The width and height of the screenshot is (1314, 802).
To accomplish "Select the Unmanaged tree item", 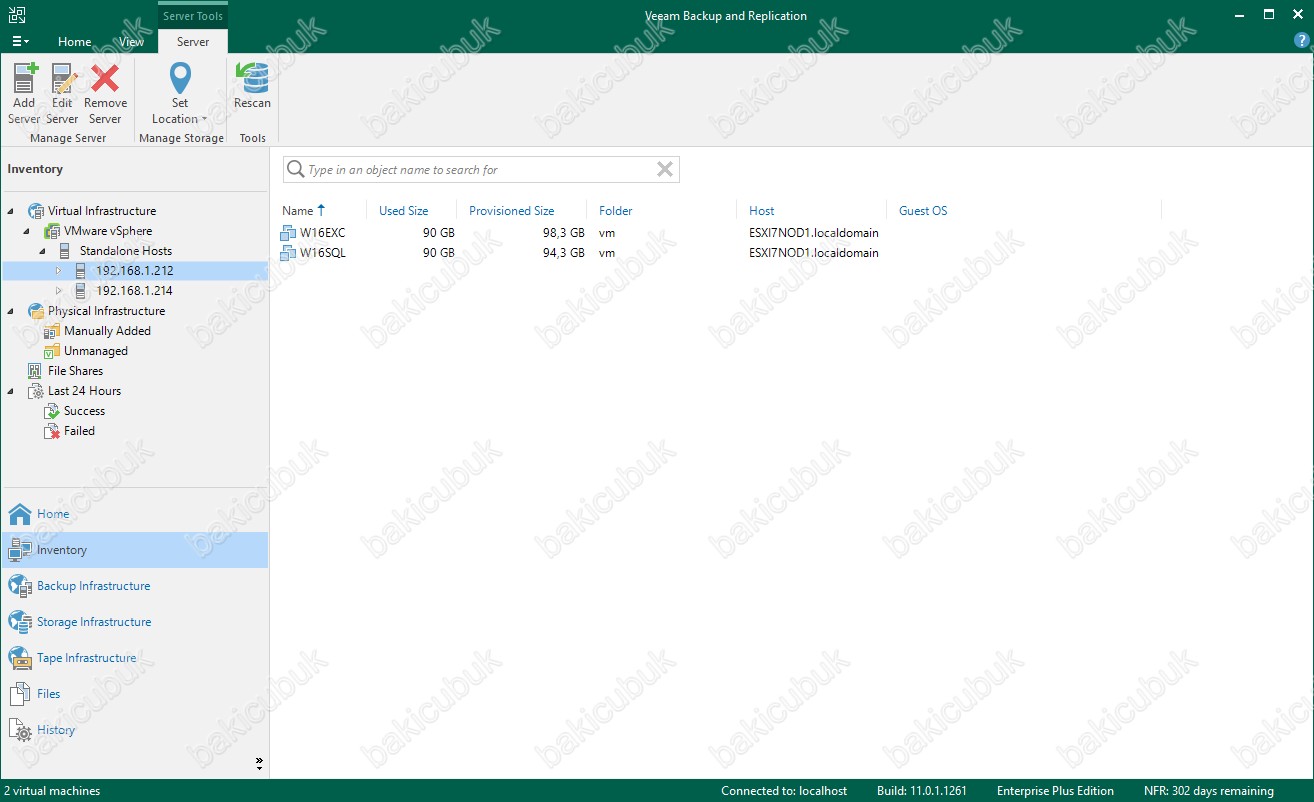I will pyautogui.click(x=96, y=351).
